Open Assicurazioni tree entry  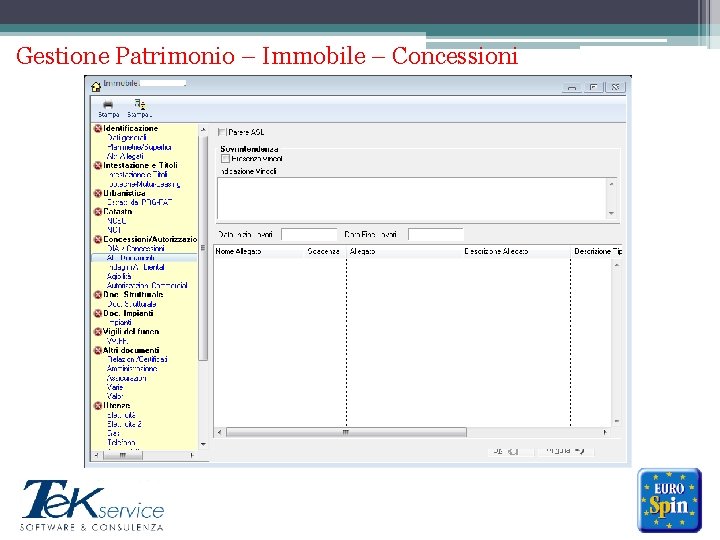[127, 378]
